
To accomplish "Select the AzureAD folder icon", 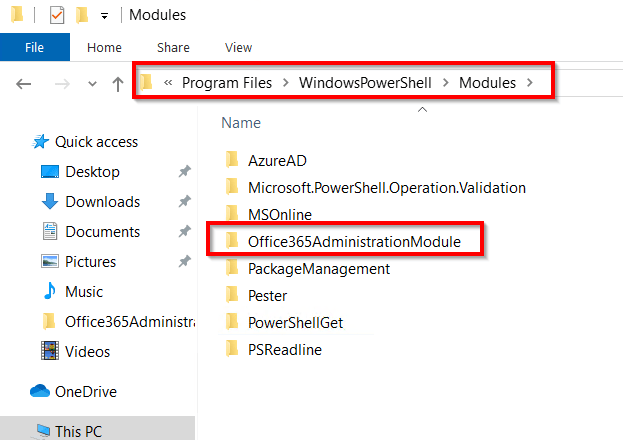I will pyautogui.click(x=232, y=159).
